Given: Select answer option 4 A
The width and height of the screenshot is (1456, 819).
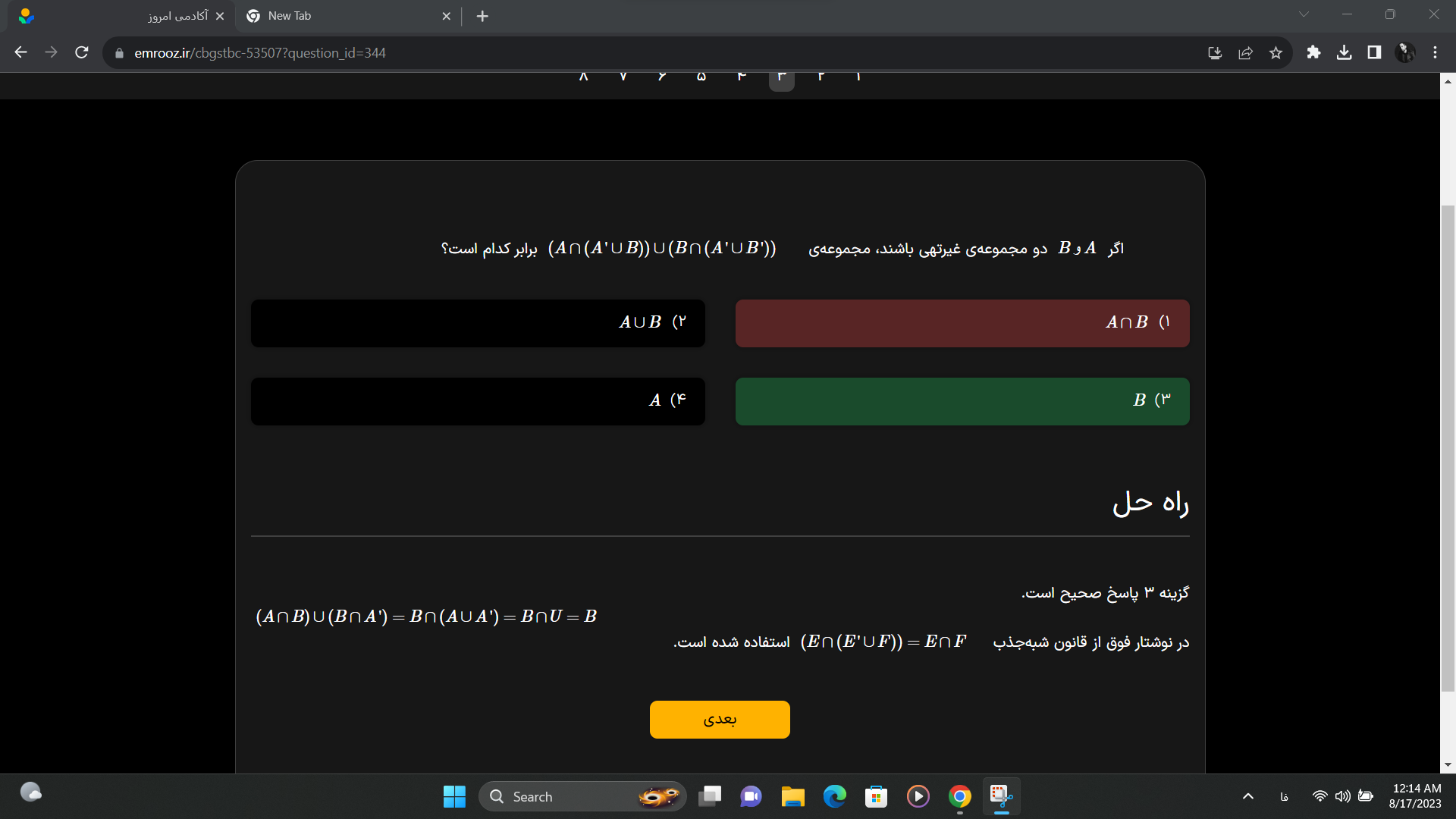Looking at the screenshot, I should 478,401.
